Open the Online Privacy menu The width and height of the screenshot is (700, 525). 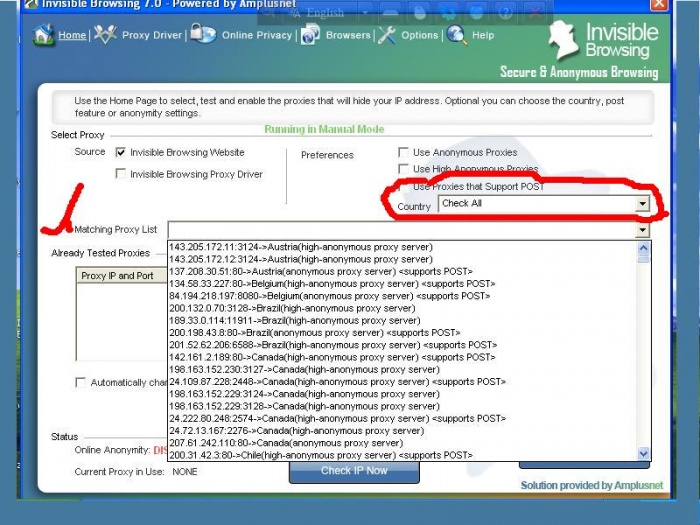click(257, 35)
